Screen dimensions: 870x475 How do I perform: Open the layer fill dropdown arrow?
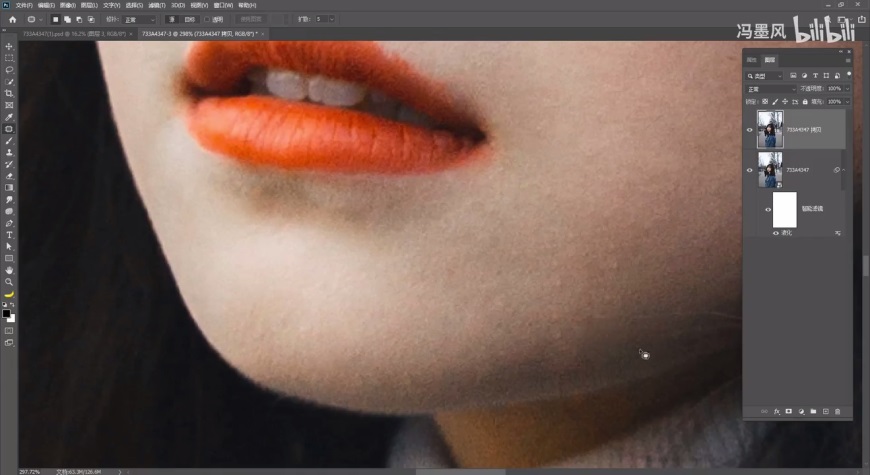pyautogui.click(x=847, y=102)
